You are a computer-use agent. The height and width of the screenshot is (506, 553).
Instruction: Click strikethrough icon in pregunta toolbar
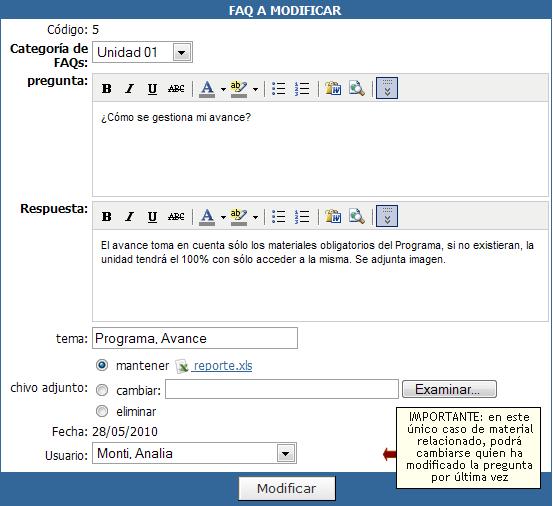[x=176, y=88]
